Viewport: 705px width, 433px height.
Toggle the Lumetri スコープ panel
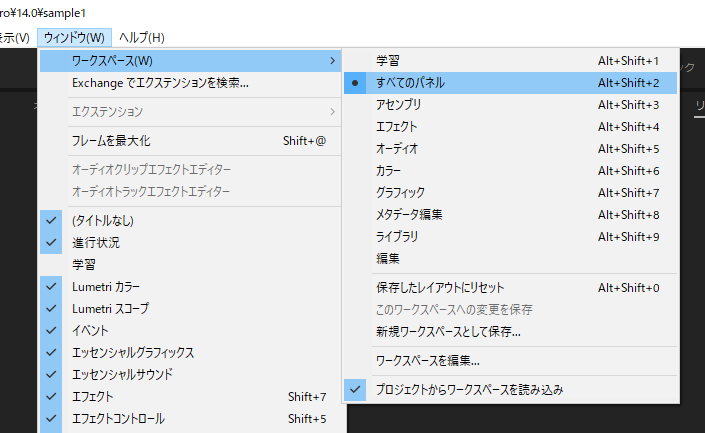191,308
